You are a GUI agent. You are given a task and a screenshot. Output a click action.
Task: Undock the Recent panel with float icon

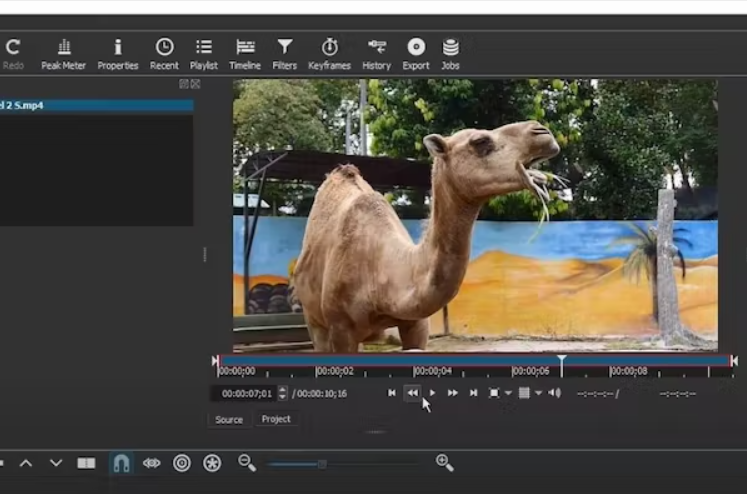pos(183,84)
